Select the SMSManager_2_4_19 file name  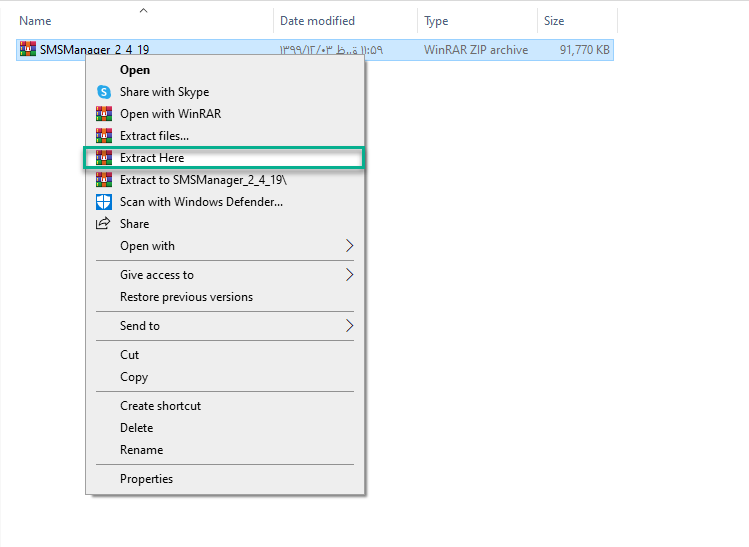(x=95, y=50)
